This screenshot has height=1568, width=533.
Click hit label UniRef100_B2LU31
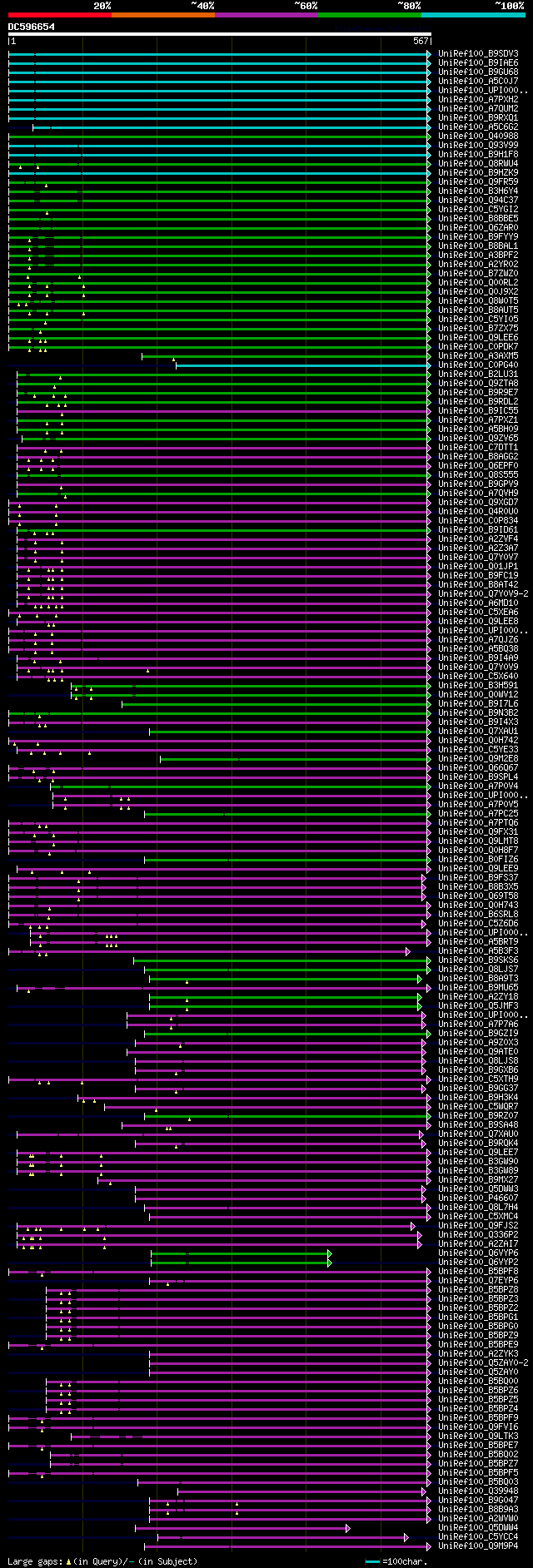point(478,375)
